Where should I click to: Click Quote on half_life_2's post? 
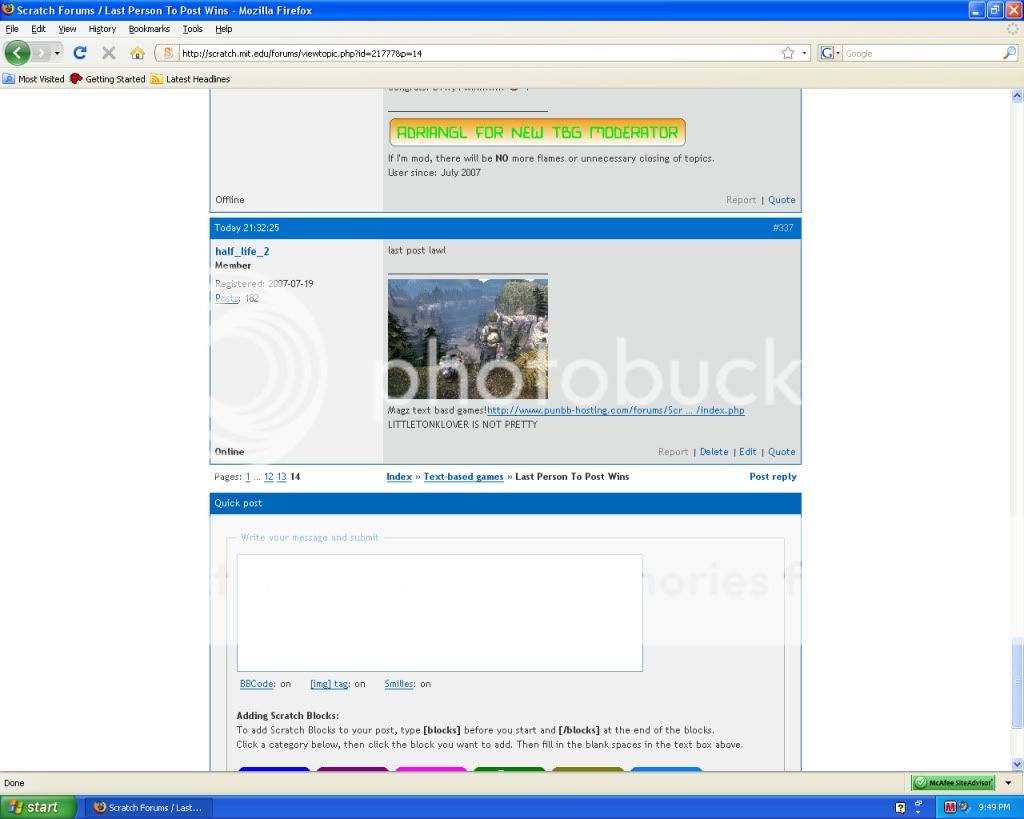pyautogui.click(x=781, y=452)
